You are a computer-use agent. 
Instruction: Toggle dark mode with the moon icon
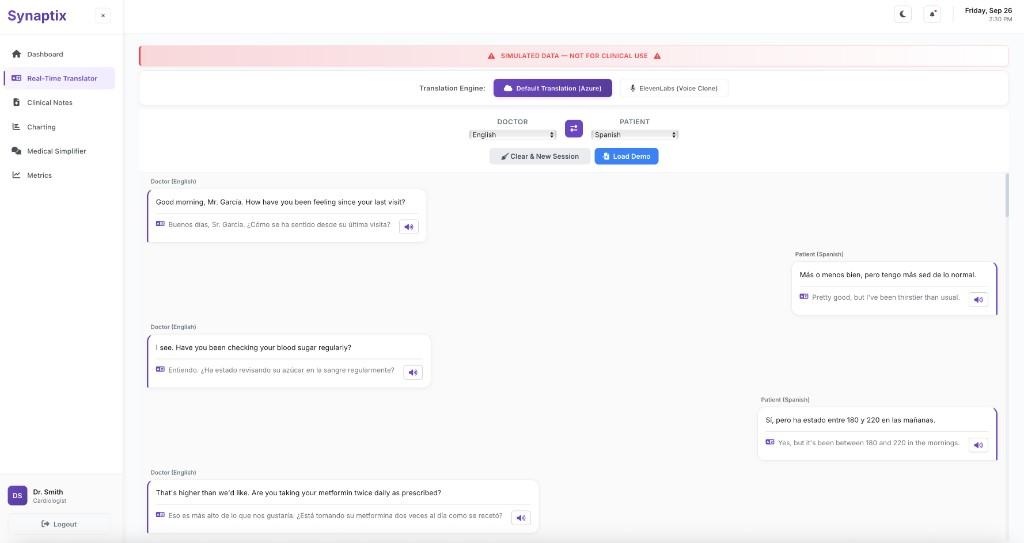(x=903, y=14)
